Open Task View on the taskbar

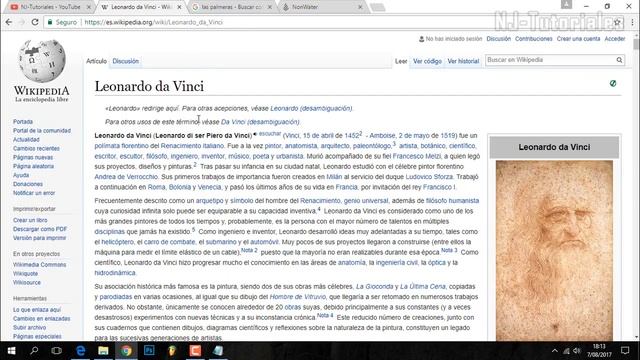tap(57, 351)
